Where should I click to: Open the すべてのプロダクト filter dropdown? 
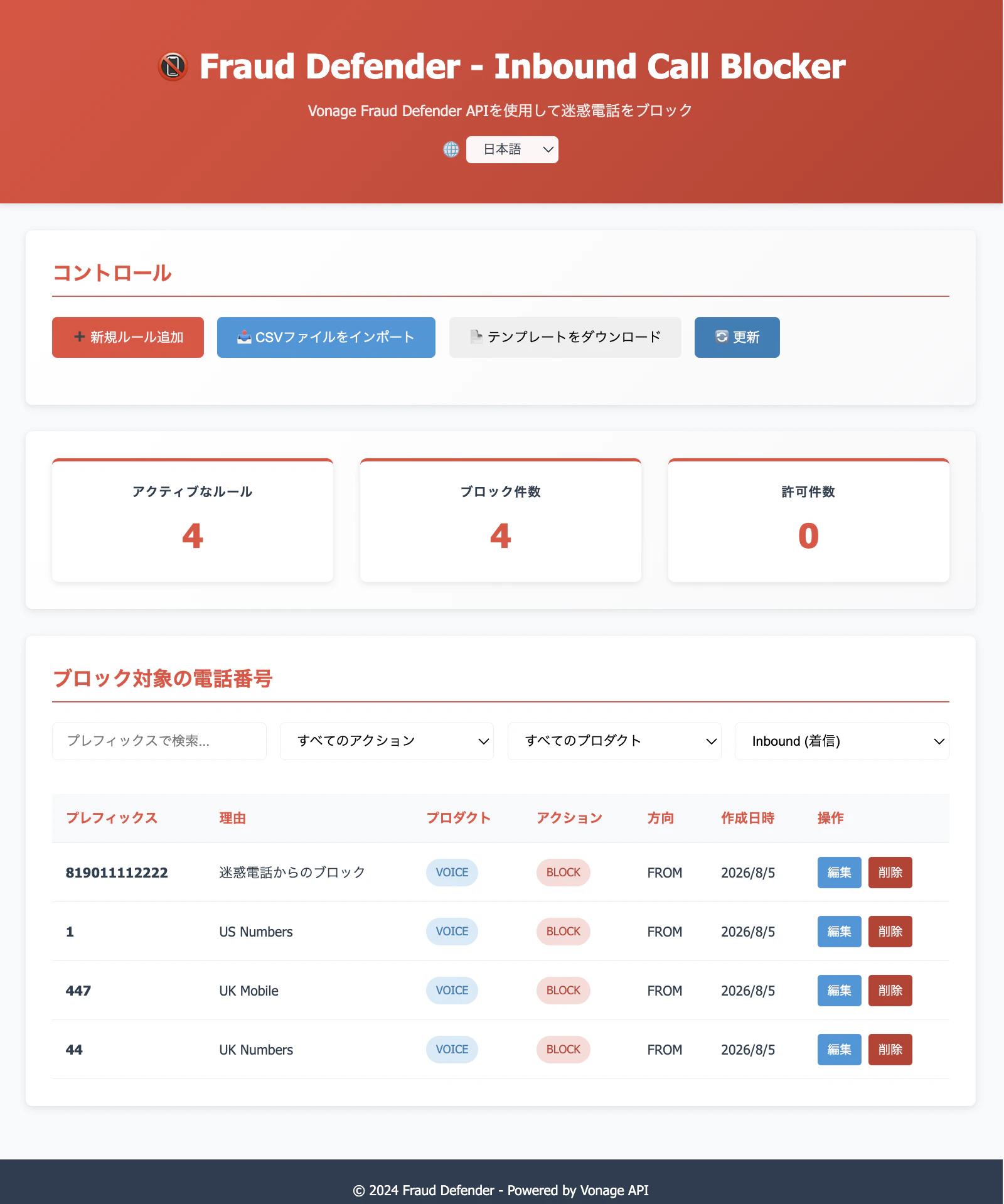(614, 741)
